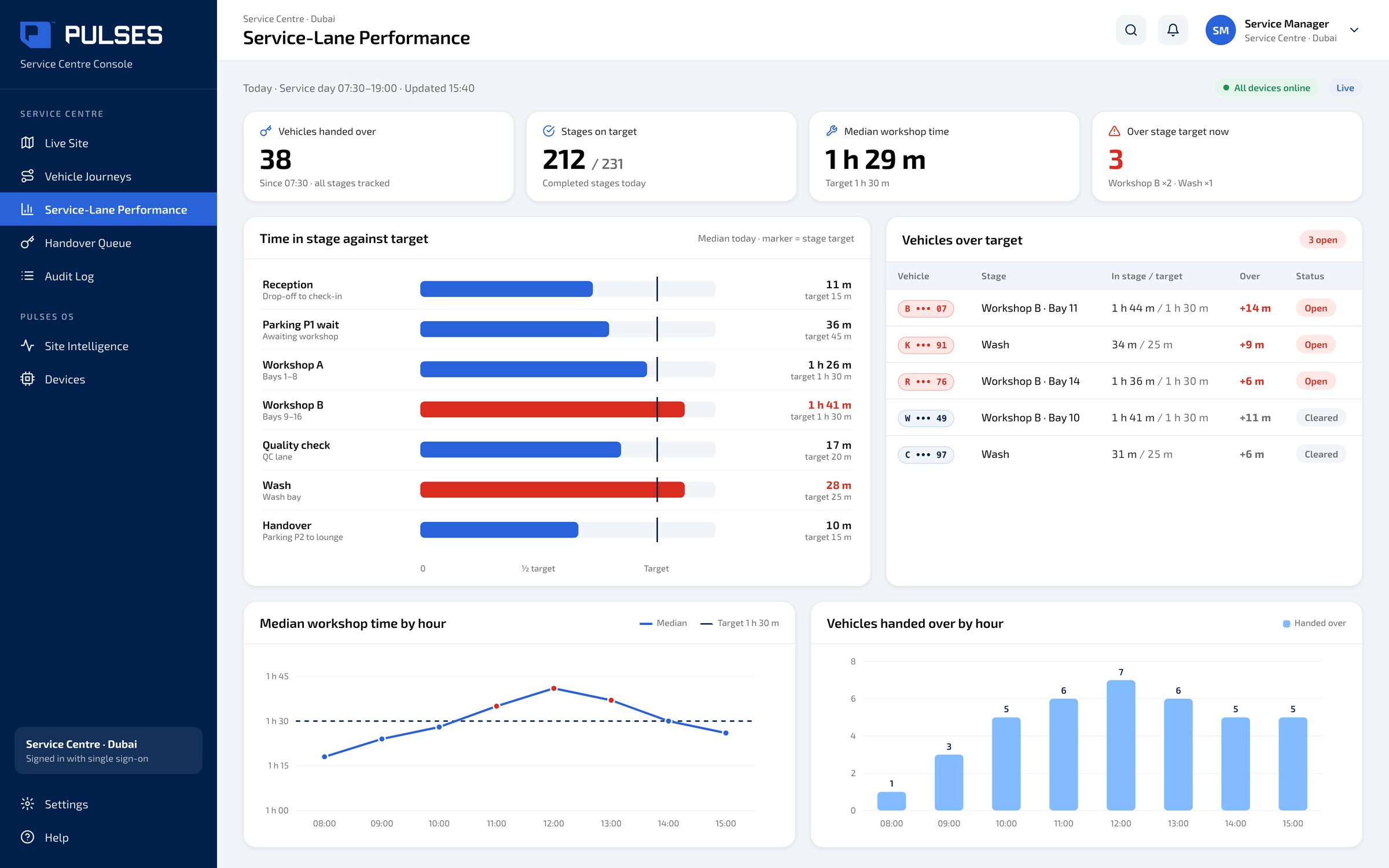Click wrench icon on Median workshop time card
This screenshot has height=868, width=1389.
point(832,131)
